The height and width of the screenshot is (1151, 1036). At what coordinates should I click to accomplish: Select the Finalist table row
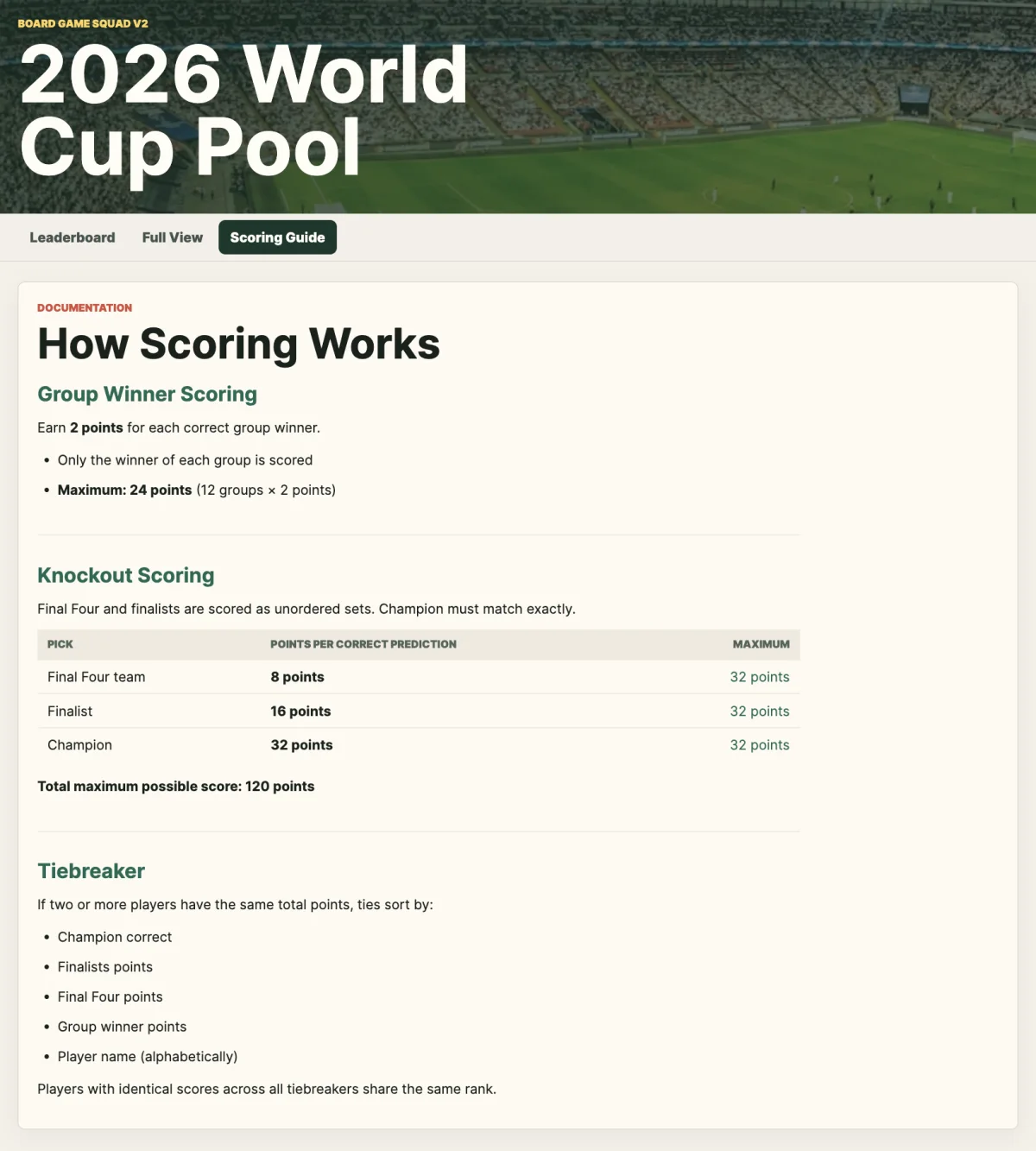pyautogui.click(x=419, y=711)
